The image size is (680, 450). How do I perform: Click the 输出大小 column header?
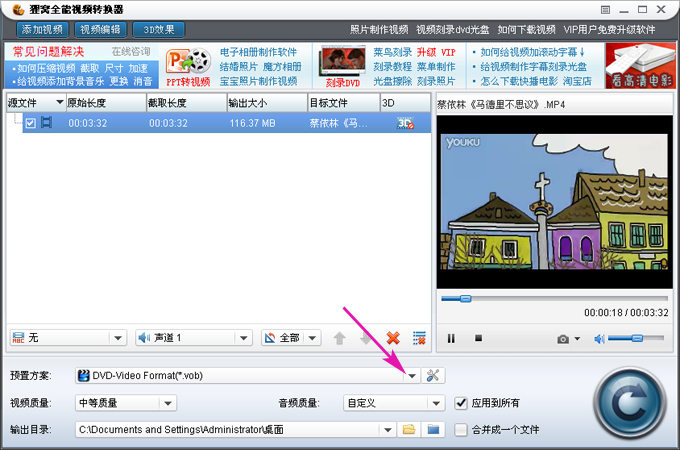point(267,103)
